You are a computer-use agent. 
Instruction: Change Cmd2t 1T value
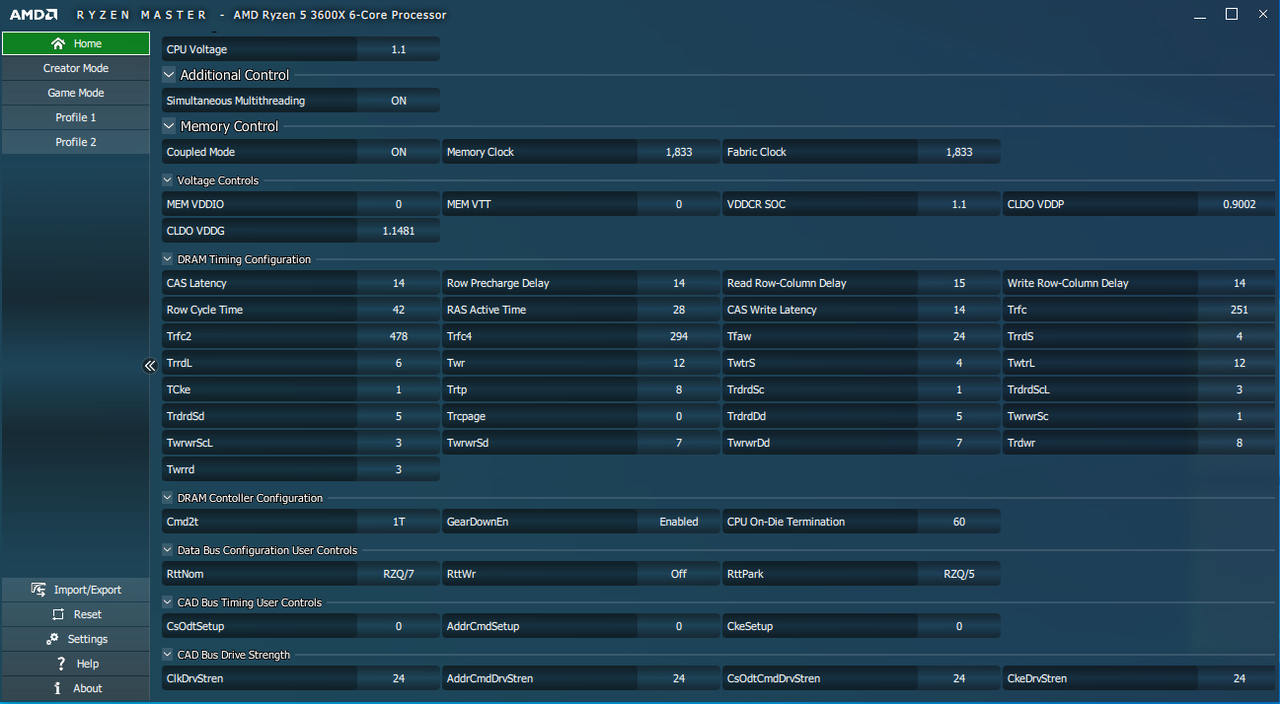(399, 522)
